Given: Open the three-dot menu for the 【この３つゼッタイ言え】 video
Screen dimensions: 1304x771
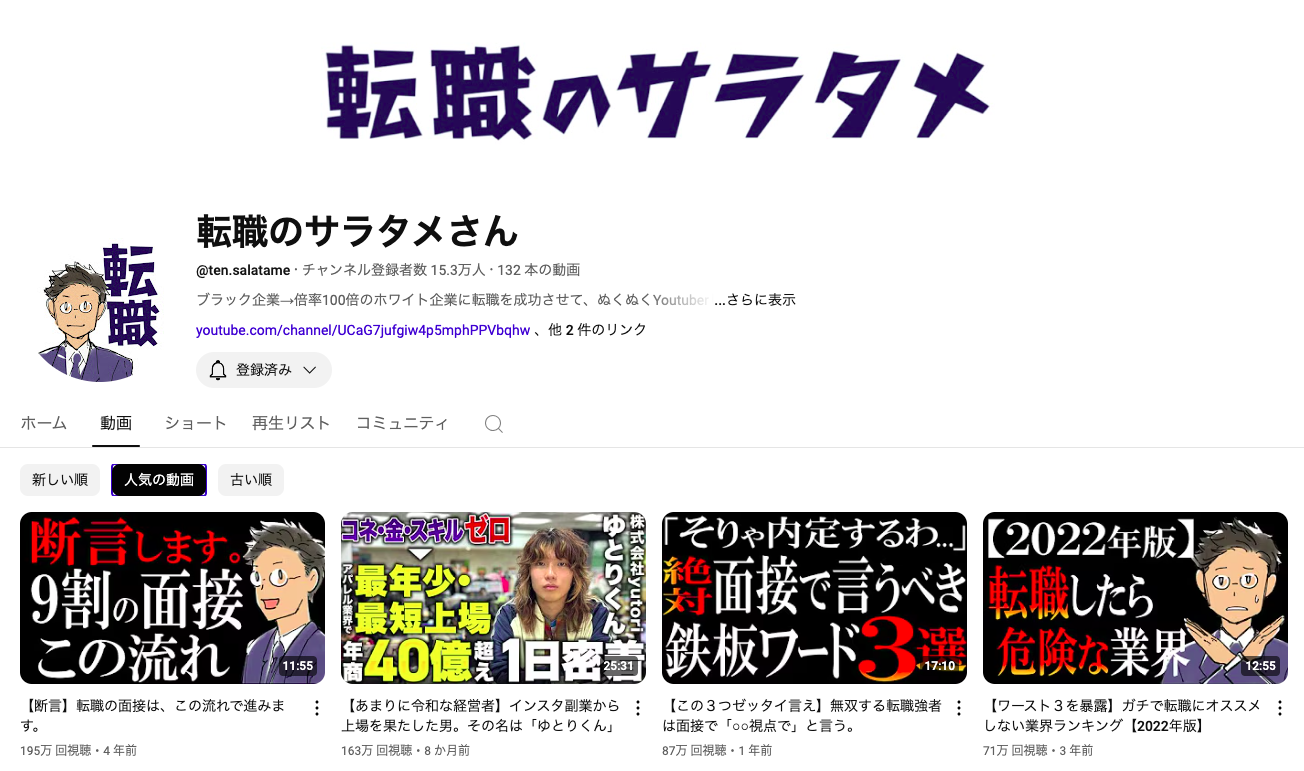Looking at the screenshot, I should pyautogui.click(x=958, y=708).
